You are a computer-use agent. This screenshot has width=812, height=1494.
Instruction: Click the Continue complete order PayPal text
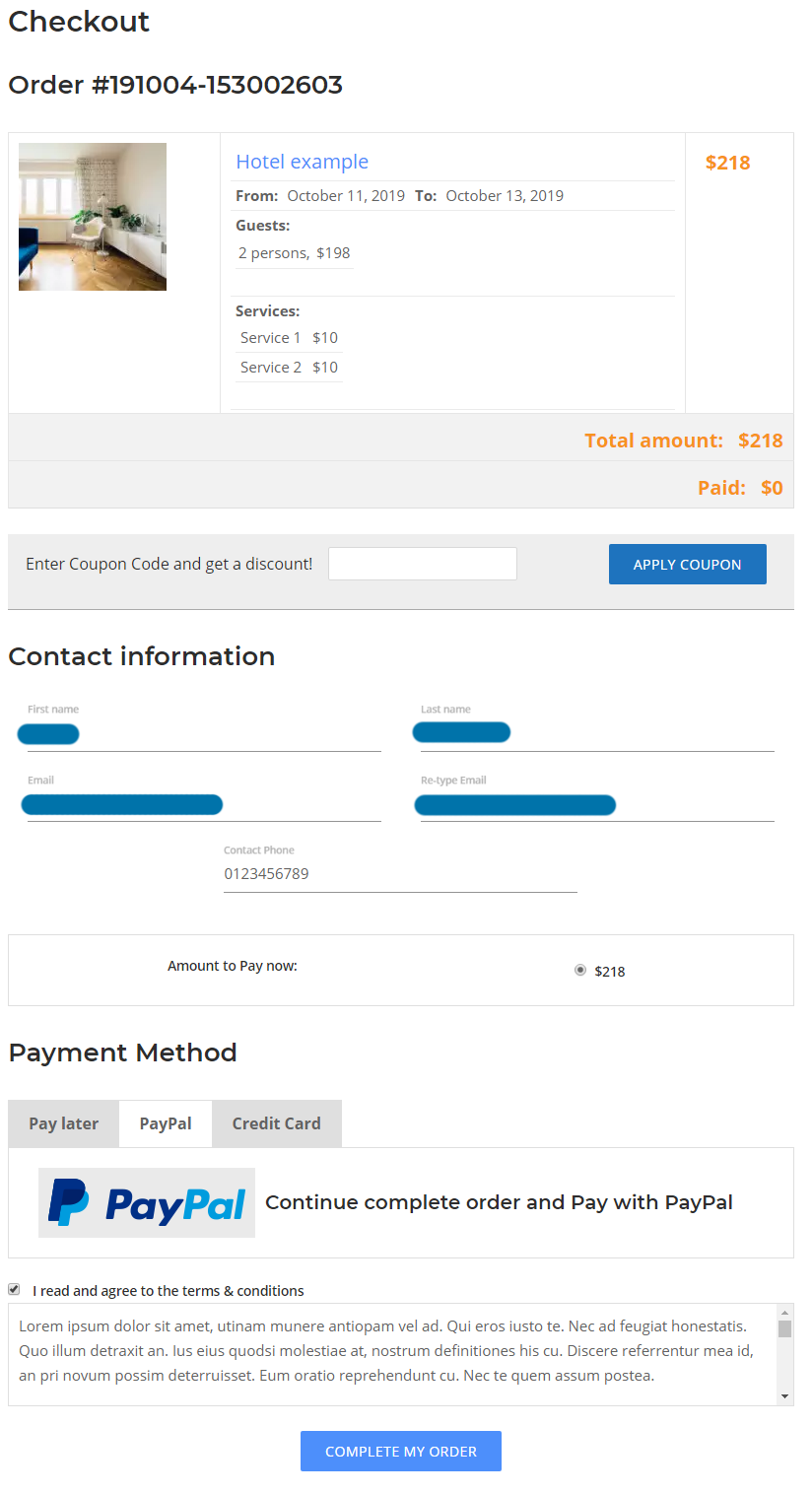499,1202
